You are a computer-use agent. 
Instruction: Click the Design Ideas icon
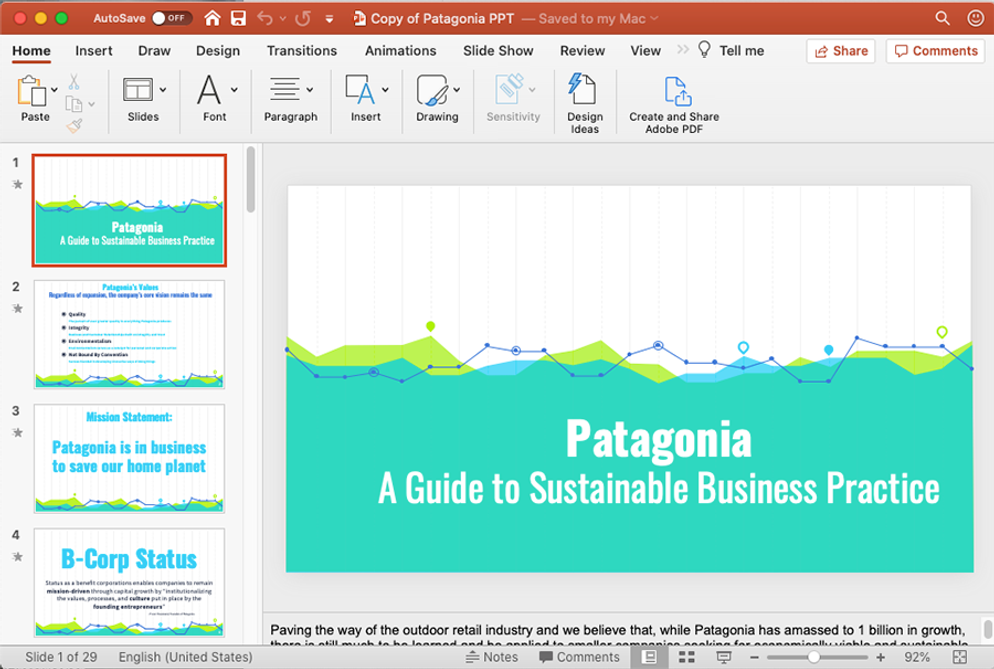[x=583, y=91]
